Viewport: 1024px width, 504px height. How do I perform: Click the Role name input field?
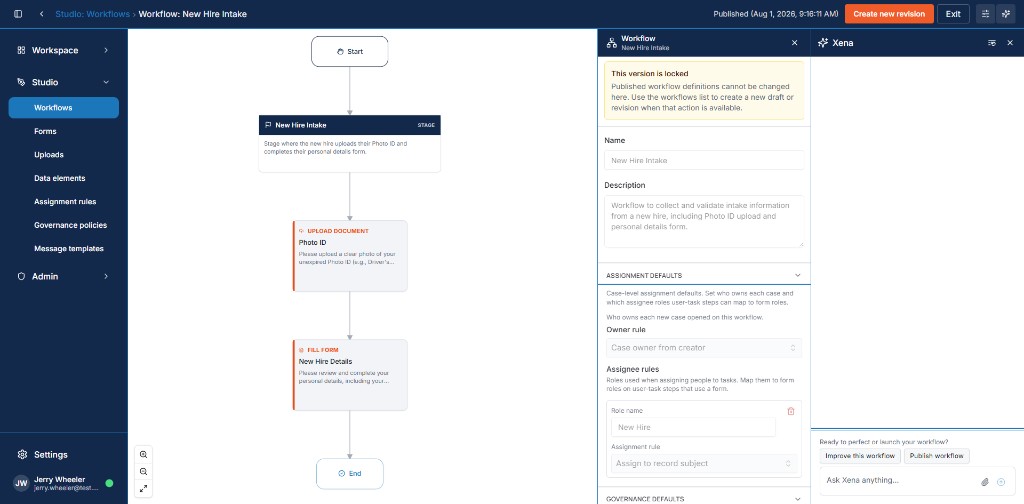[x=694, y=427]
